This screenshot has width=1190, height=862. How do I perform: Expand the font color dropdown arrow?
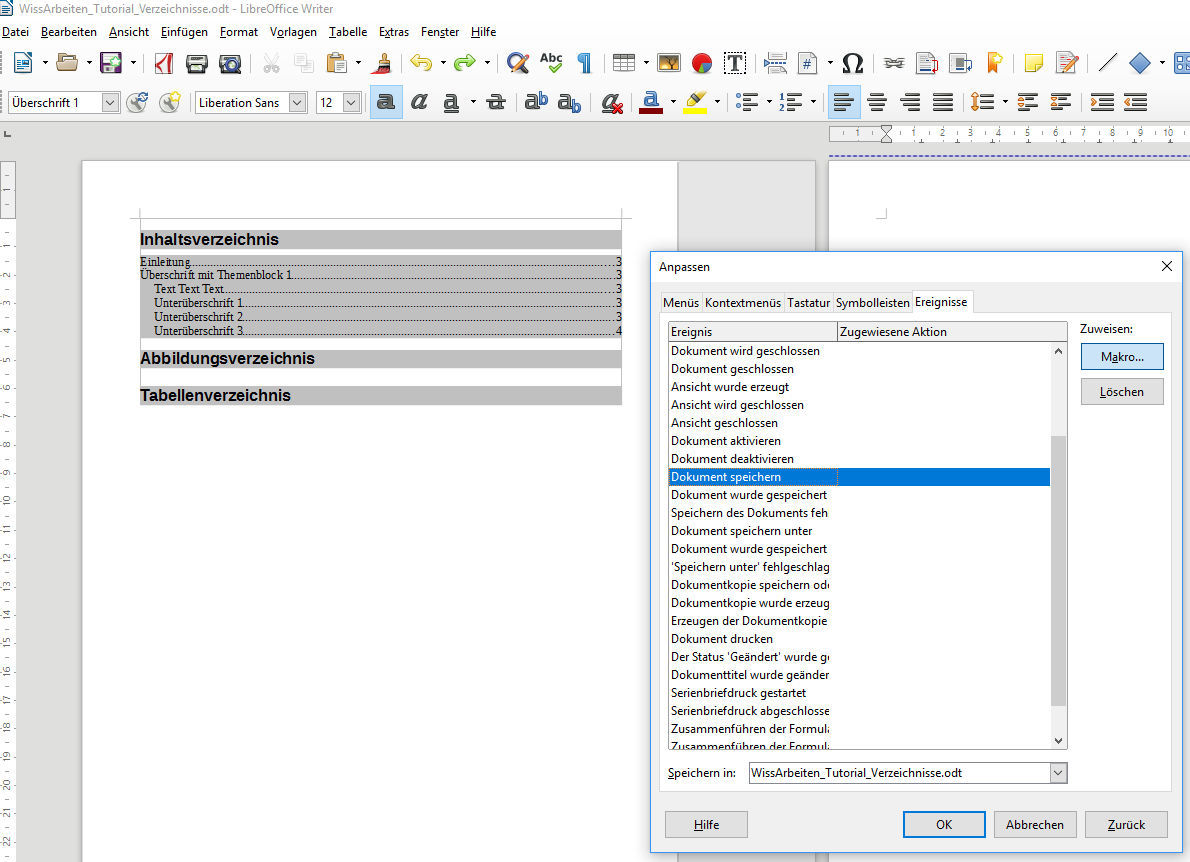point(673,102)
